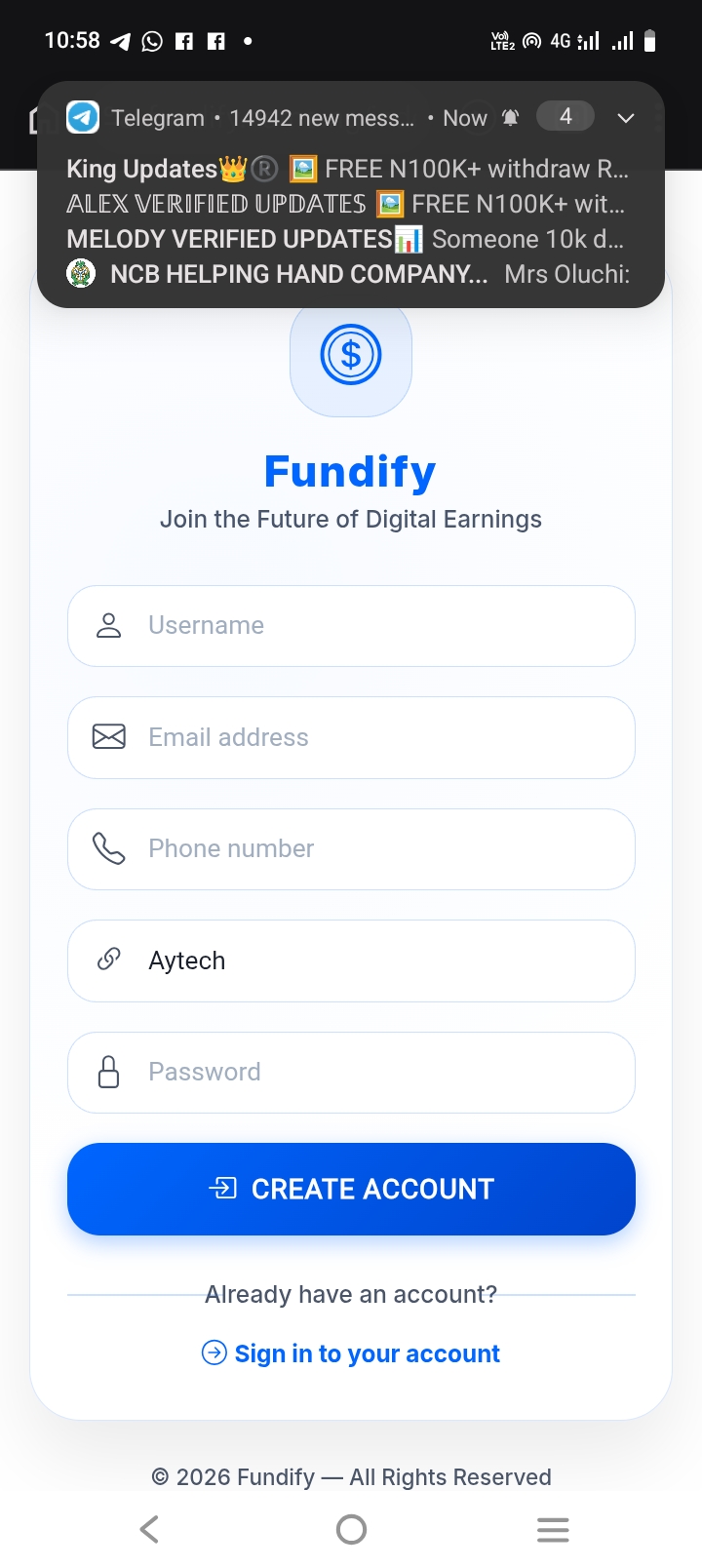Open recent apps with the three-line button
This screenshot has height=1568, width=702.
(553, 1529)
